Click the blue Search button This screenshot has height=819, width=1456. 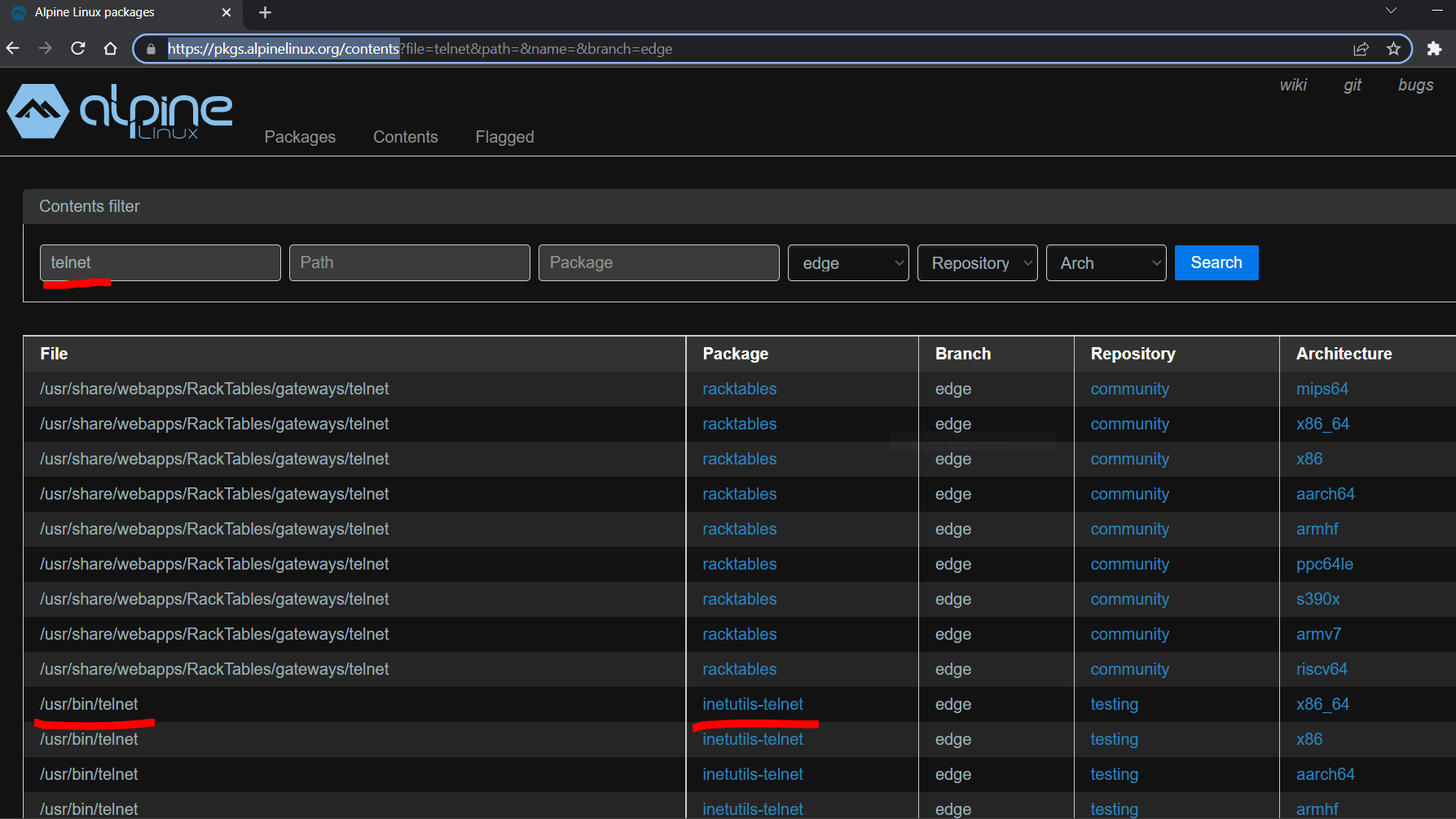1216,262
